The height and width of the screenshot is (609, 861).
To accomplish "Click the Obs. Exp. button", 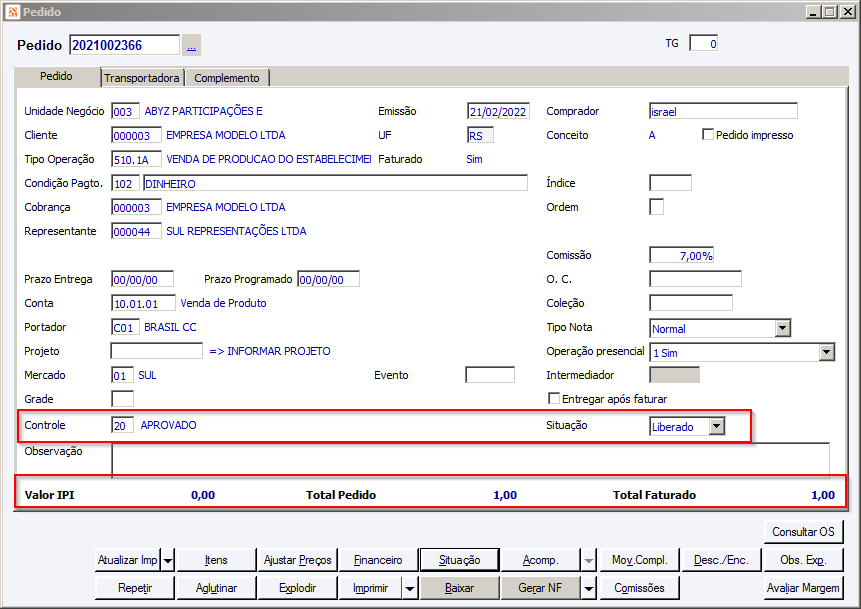I will (x=803, y=560).
